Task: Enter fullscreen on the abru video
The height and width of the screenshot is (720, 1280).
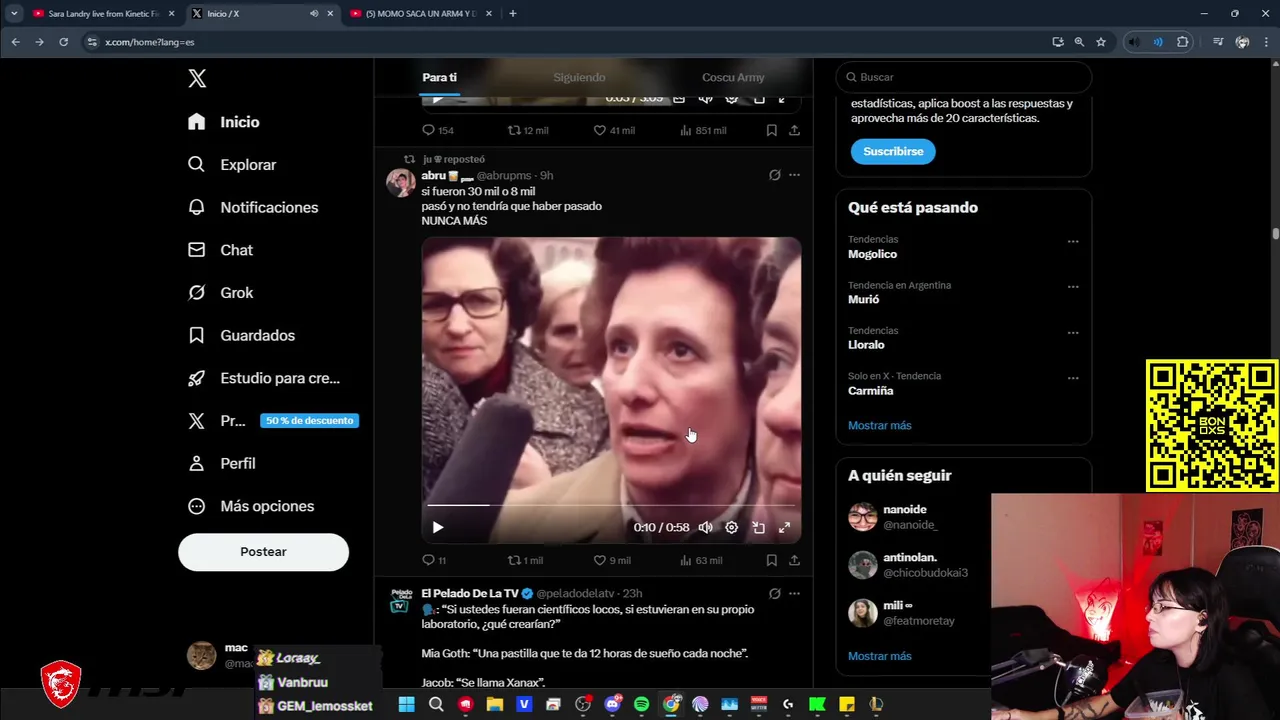Action: (784, 528)
